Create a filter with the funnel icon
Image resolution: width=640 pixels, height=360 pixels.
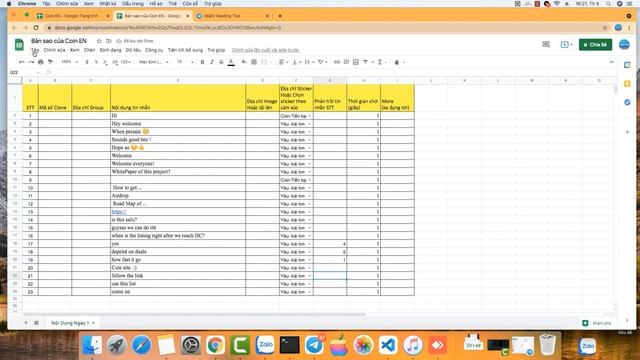point(365,62)
